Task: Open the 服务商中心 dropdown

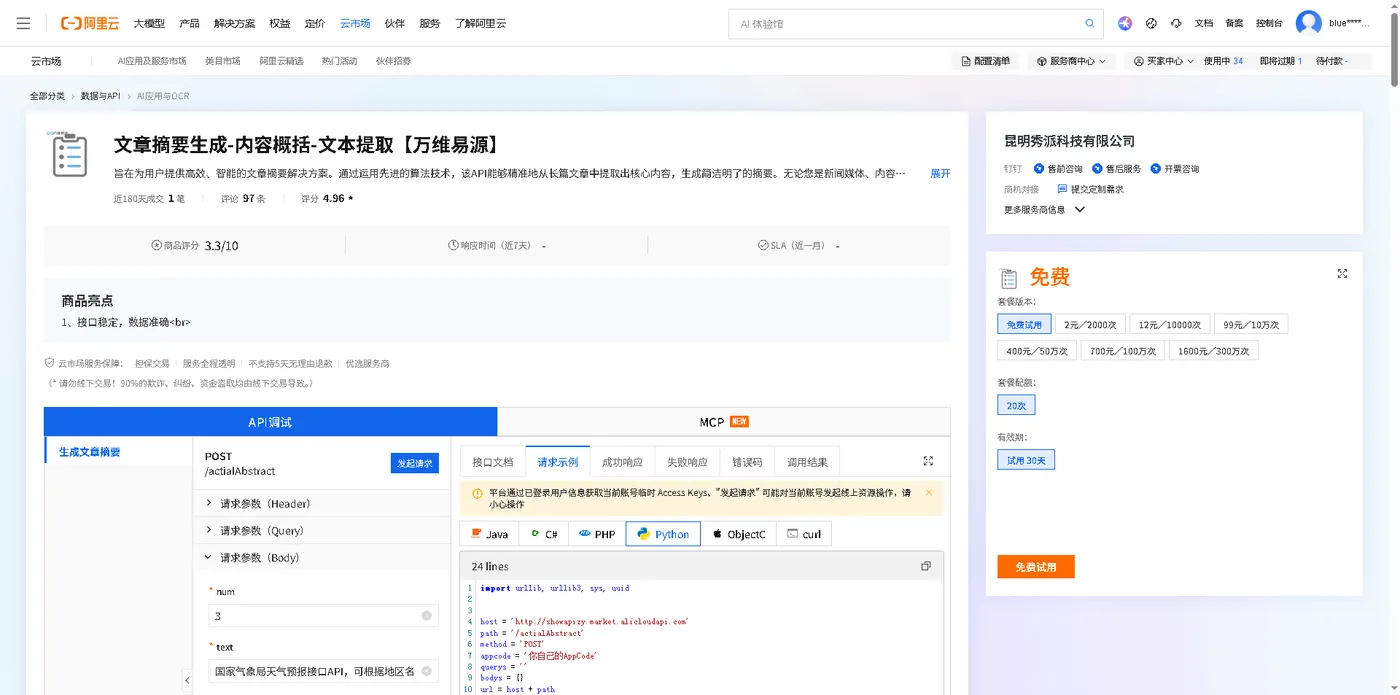Action: pos(1072,61)
